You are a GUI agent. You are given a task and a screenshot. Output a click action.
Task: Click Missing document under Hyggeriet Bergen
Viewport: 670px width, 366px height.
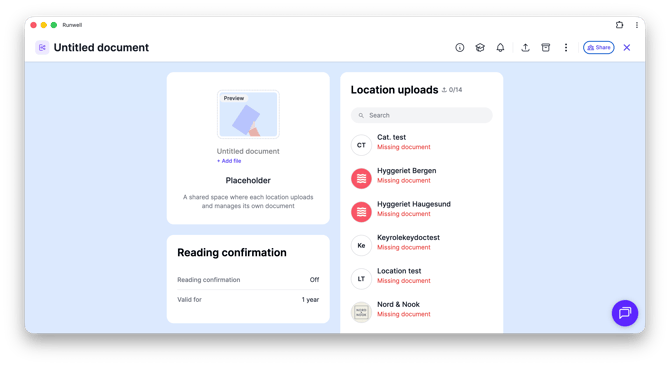coord(403,180)
